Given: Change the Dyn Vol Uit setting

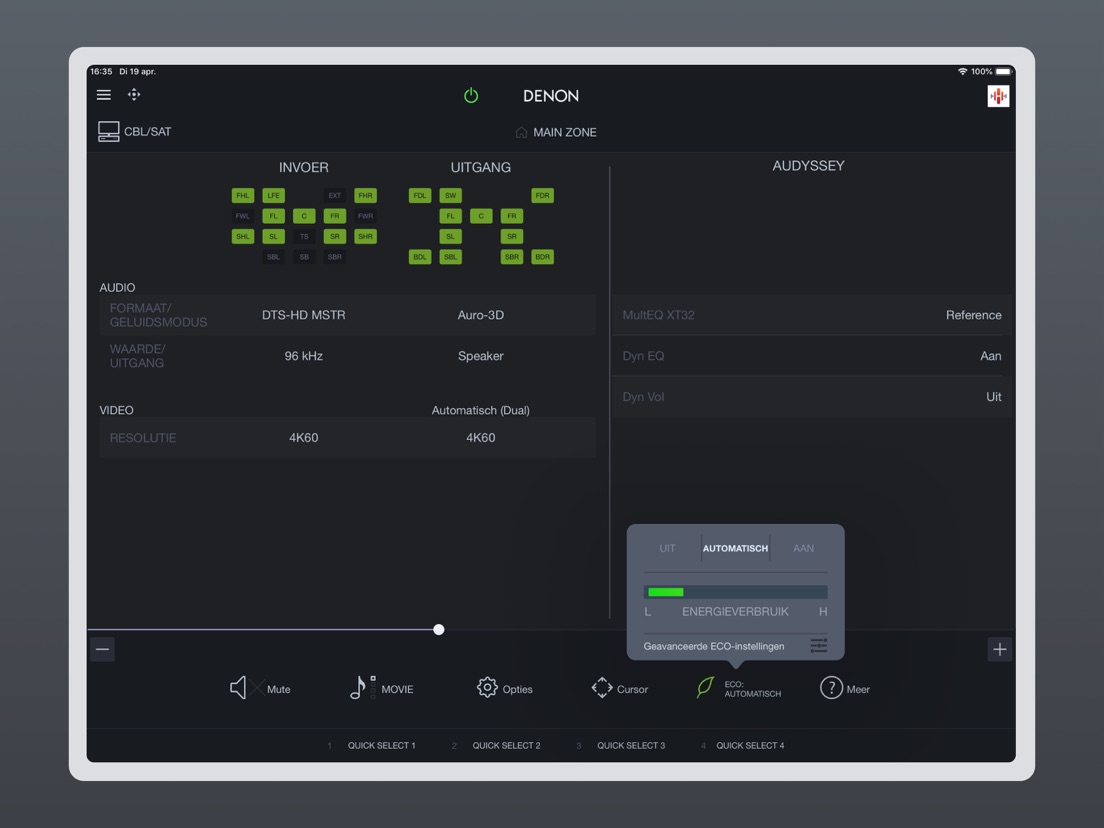Looking at the screenshot, I should click(812, 396).
